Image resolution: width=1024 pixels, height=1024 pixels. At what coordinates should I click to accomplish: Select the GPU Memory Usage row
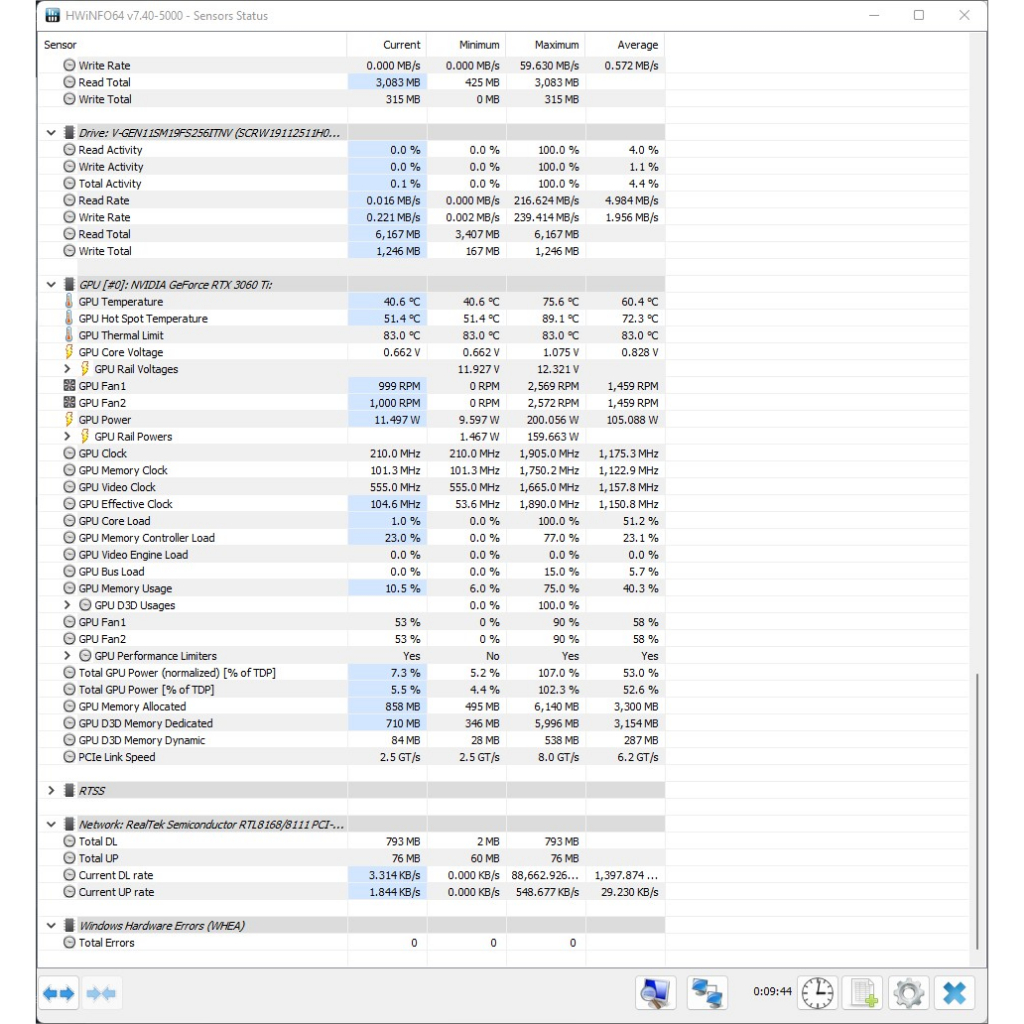[x=352, y=588]
